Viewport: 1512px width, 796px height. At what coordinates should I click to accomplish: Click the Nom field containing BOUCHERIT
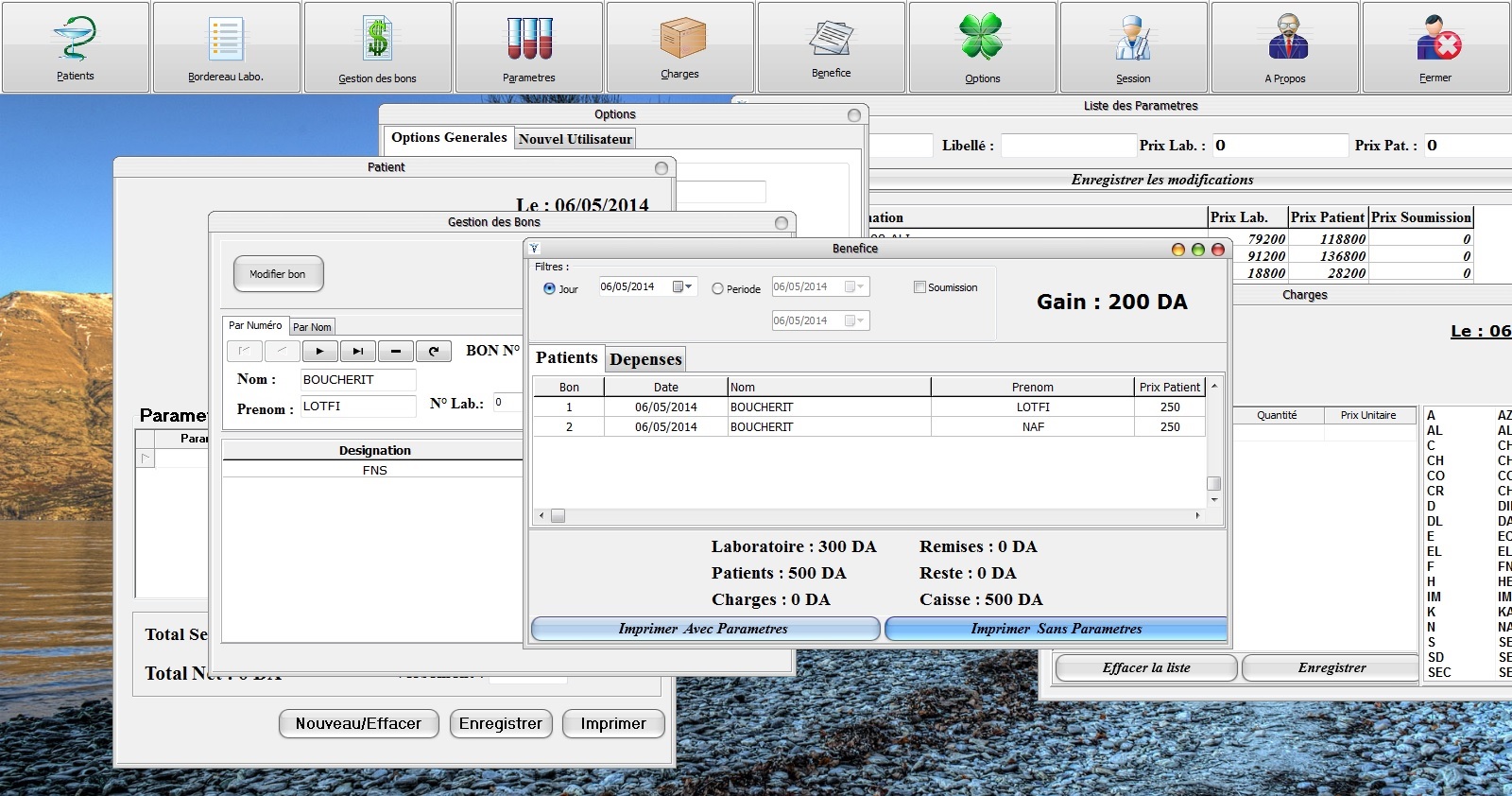tap(358, 380)
